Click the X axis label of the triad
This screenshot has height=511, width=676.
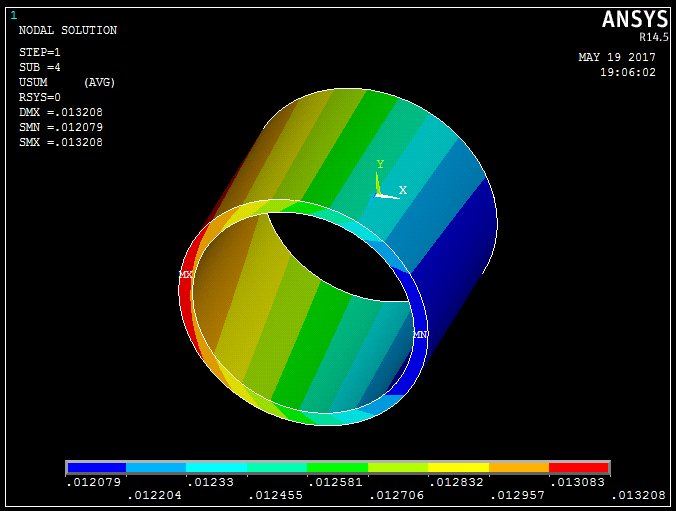tap(403, 190)
